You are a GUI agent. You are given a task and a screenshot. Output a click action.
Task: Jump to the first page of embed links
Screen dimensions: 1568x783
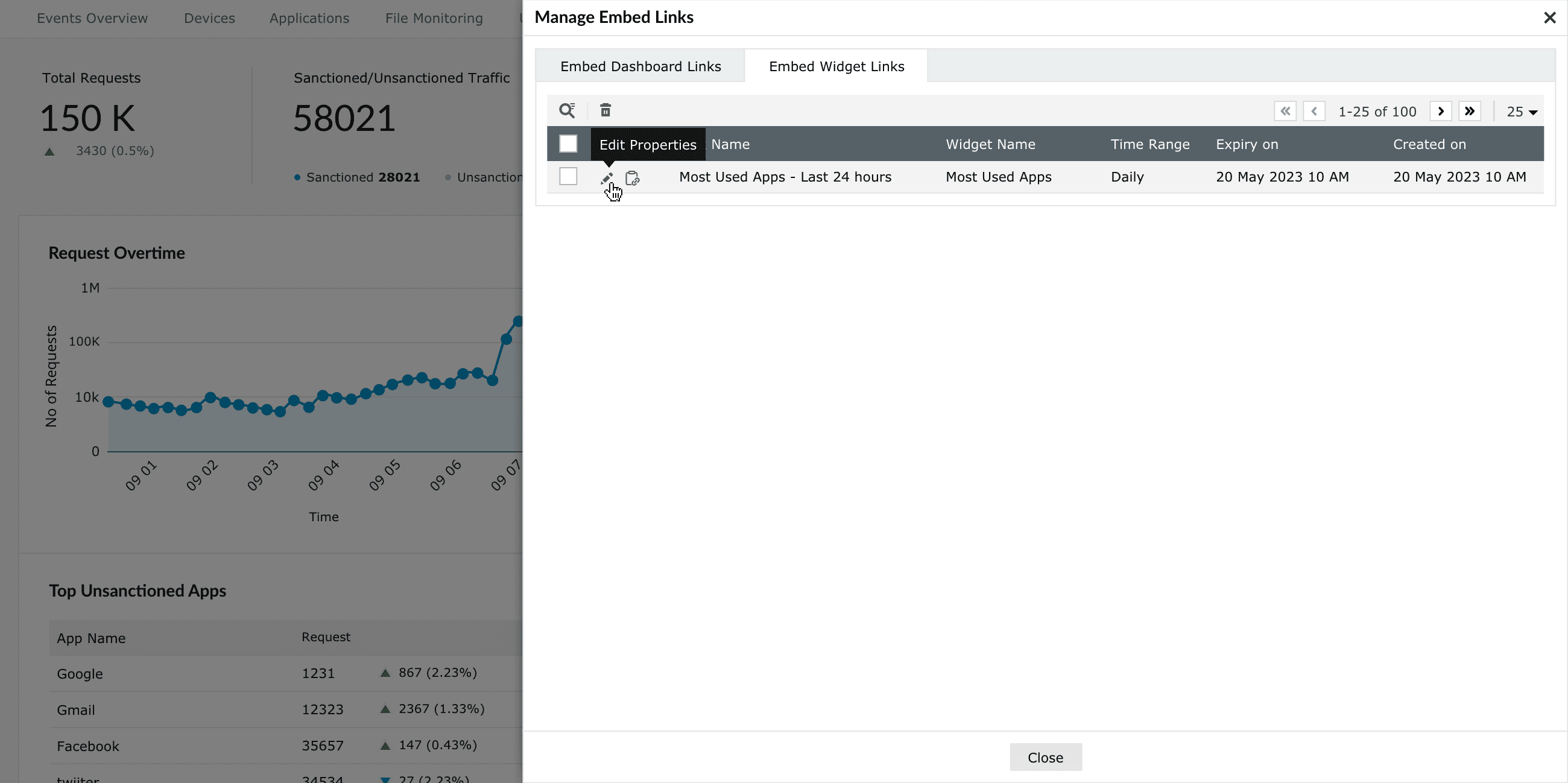pyautogui.click(x=1286, y=111)
